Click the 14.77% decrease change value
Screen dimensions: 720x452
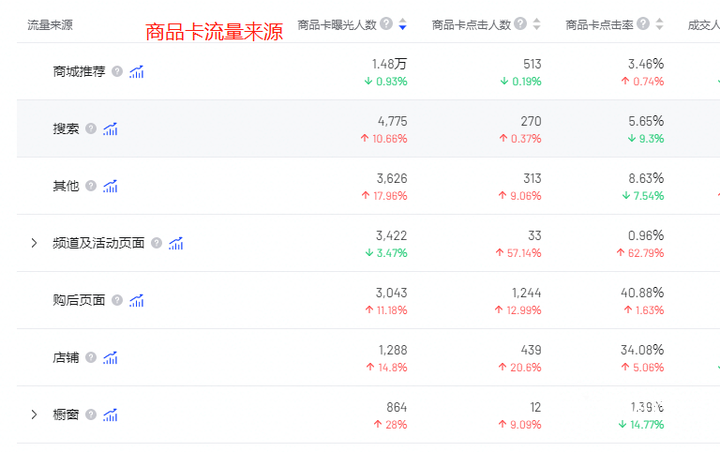(x=647, y=425)
